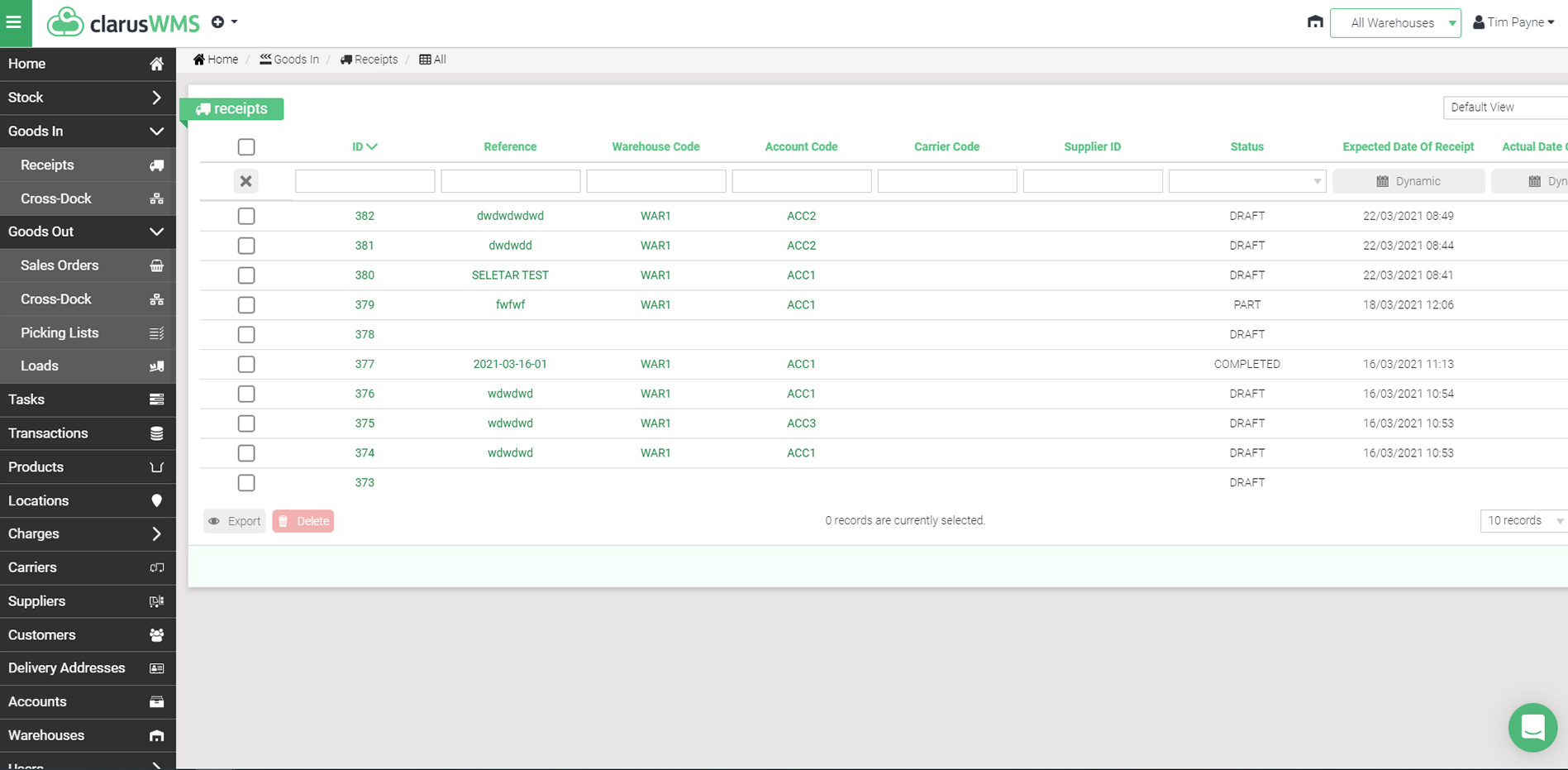Click the clarusWMS cloud logo
The image size is (1568, 770).
65,22
